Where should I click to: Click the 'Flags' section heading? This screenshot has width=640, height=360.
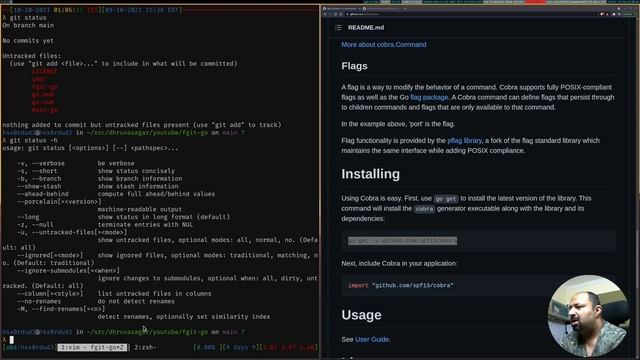pos(354,66)
